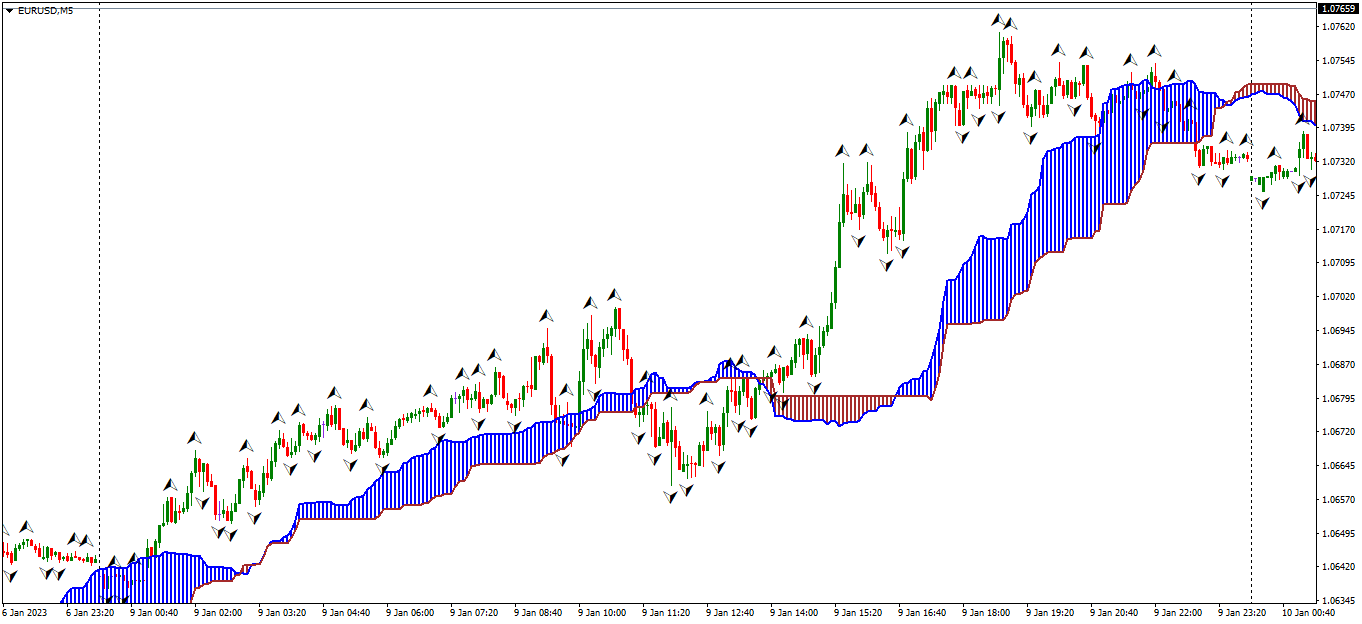Select price level 1.06945 on the scale
1362x624 pixels.
[x=1338, y=330]
